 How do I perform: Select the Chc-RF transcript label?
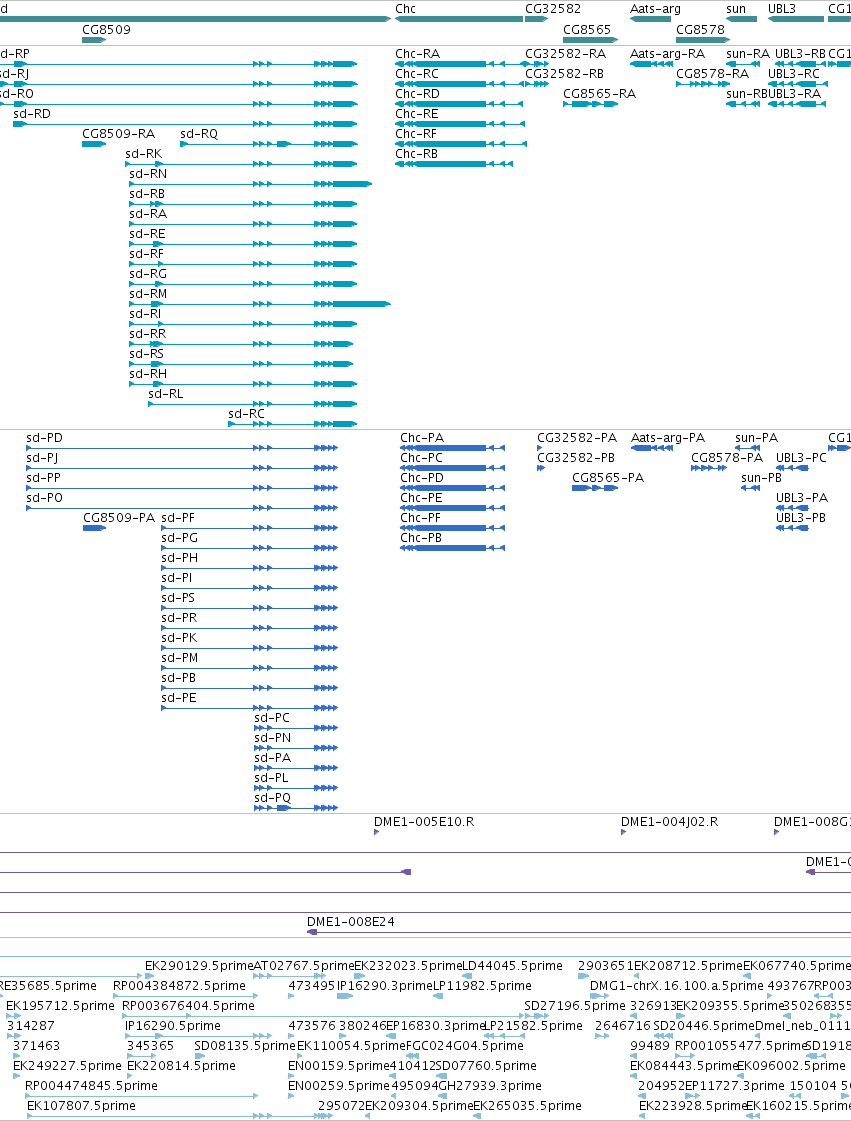pos(416,134)
